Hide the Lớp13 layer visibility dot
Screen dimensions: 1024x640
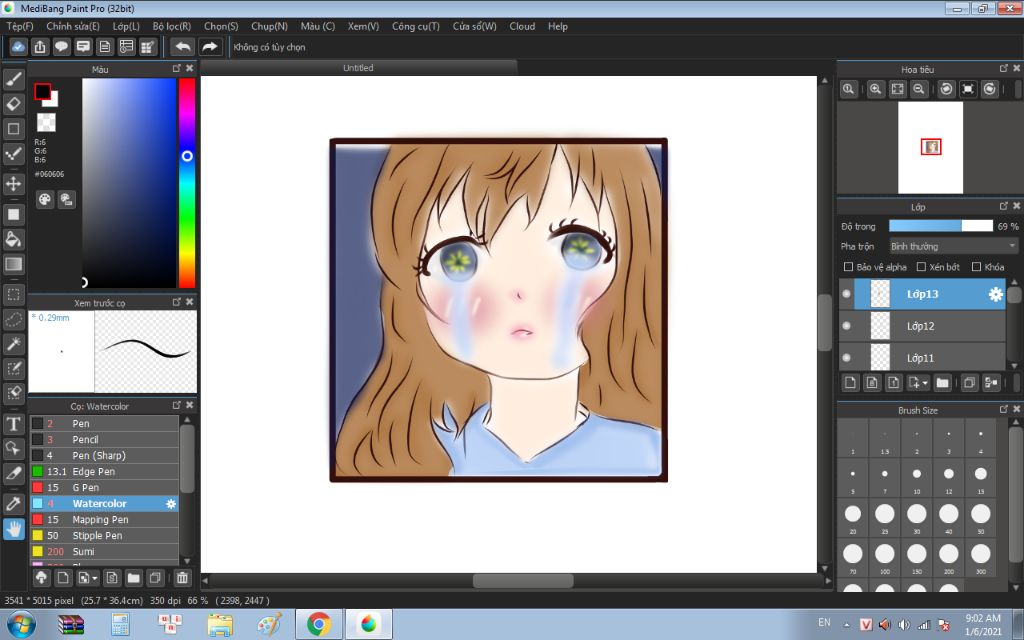point(846,294)
